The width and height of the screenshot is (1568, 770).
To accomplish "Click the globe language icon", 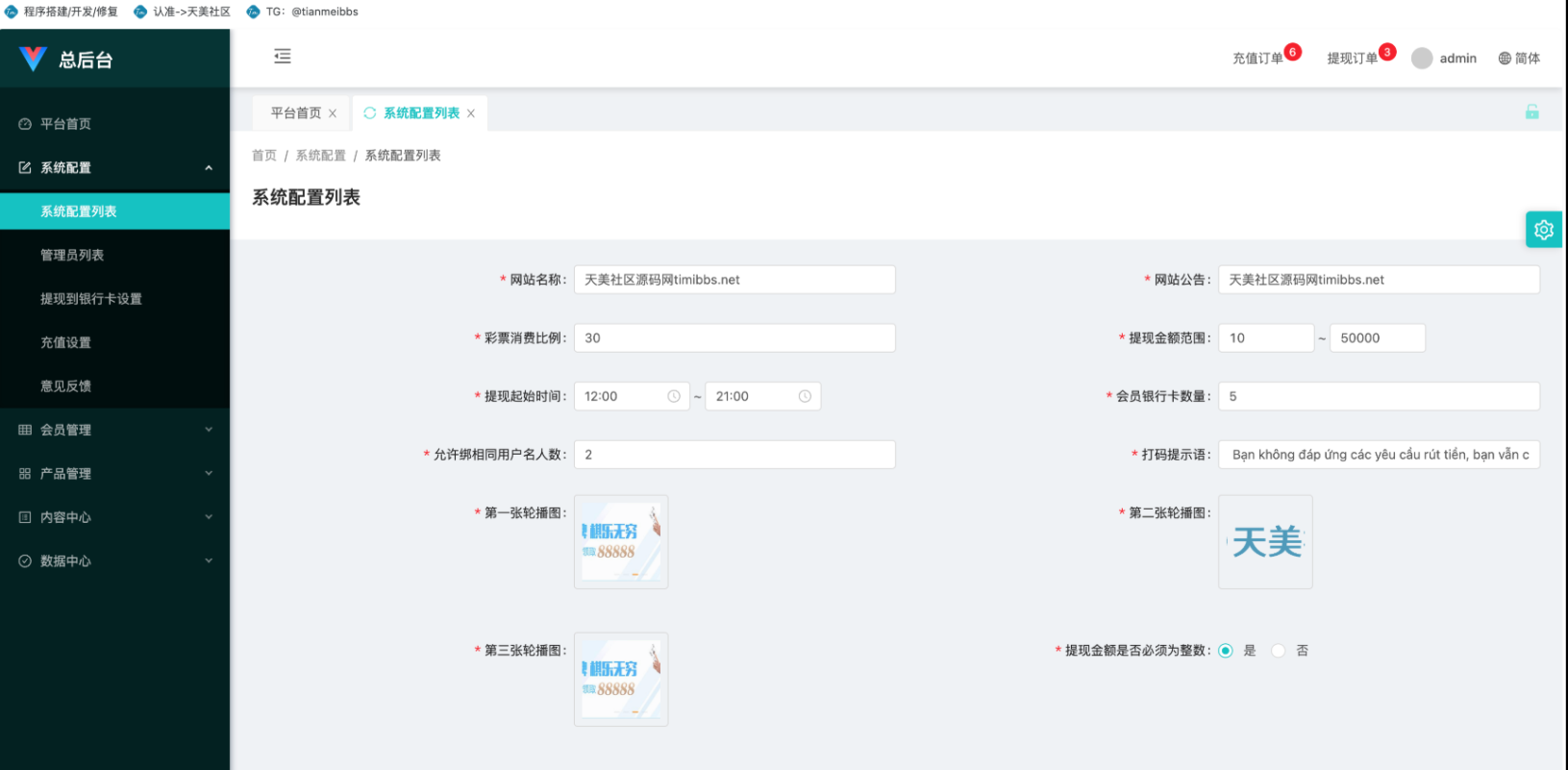I will point(1505,59).
